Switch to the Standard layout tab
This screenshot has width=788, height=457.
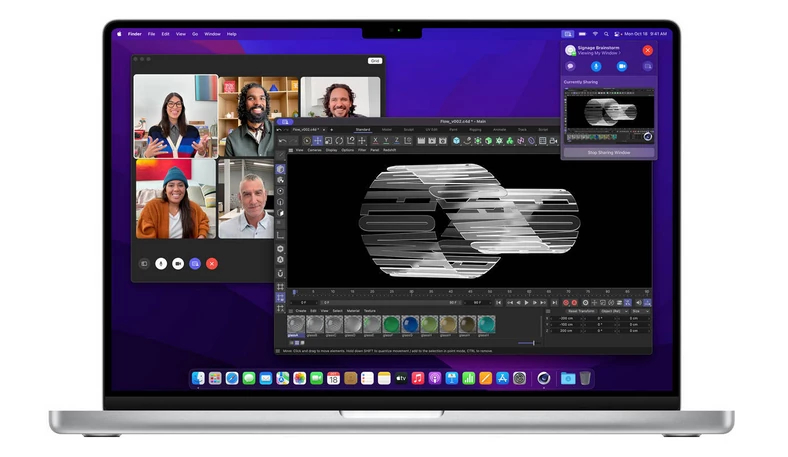(x=363, y=130)
